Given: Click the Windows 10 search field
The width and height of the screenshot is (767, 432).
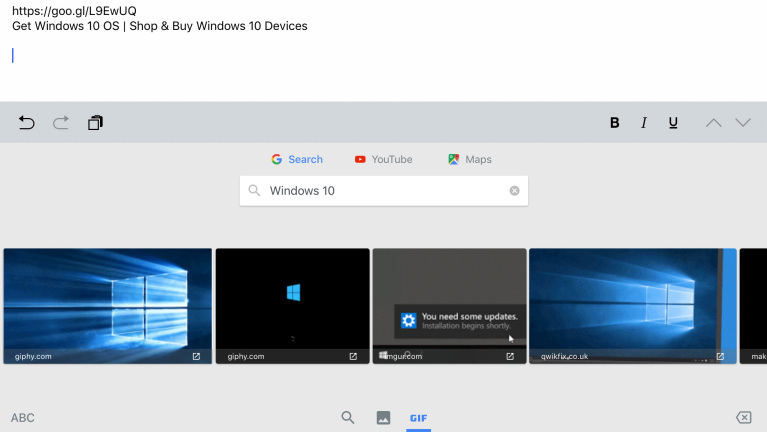Looking at the screenshot, I should click(x=384, y=191).
